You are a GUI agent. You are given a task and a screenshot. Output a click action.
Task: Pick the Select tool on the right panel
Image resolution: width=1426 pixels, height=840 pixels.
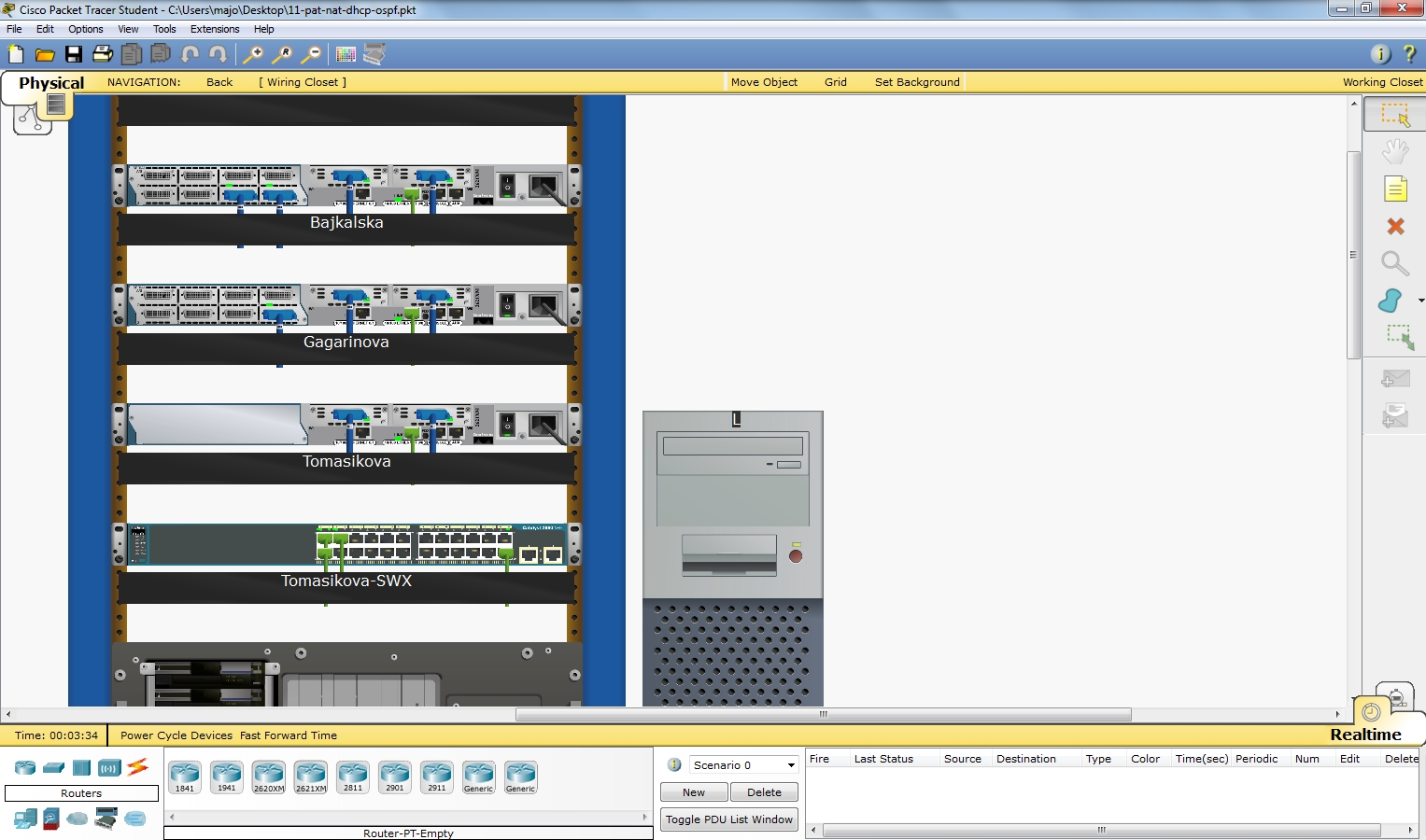[1395, 115]
